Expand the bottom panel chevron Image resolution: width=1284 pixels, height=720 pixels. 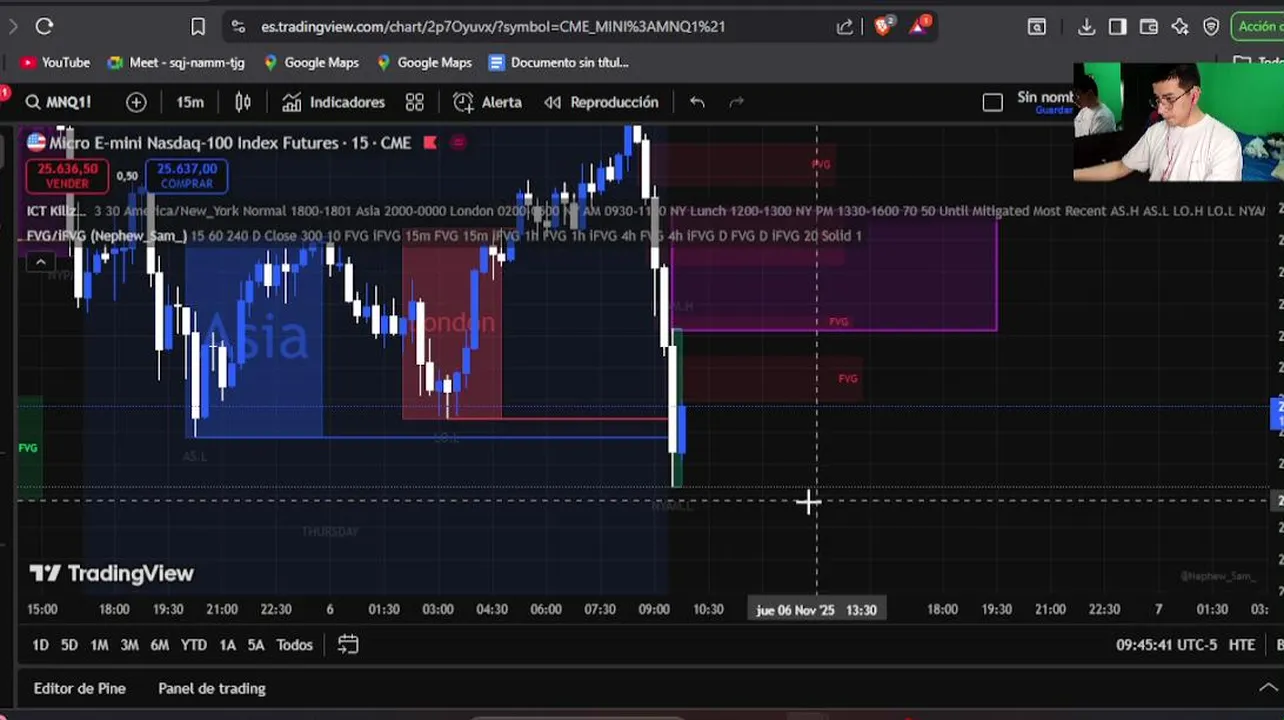pyautogui.click(x=1267, y=688)
